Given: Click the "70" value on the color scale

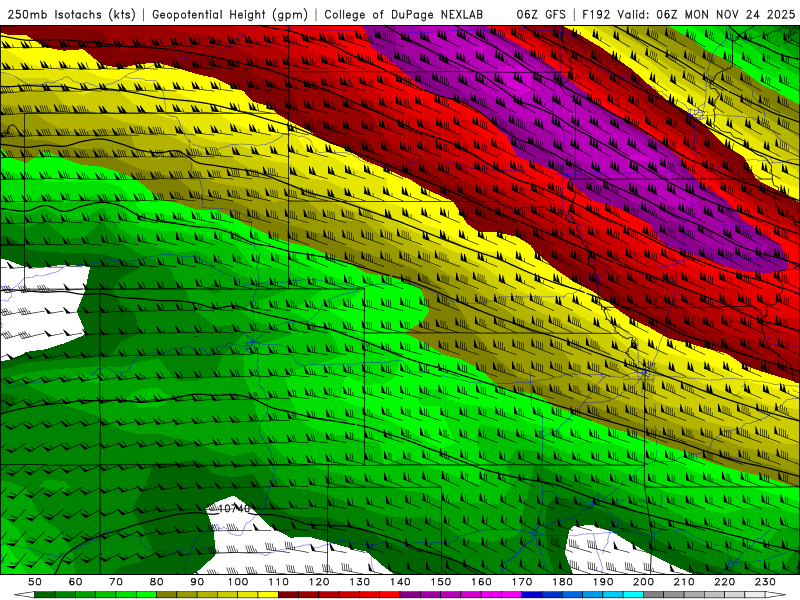Looking at the screenshot, I should click(x=116, y=582).
